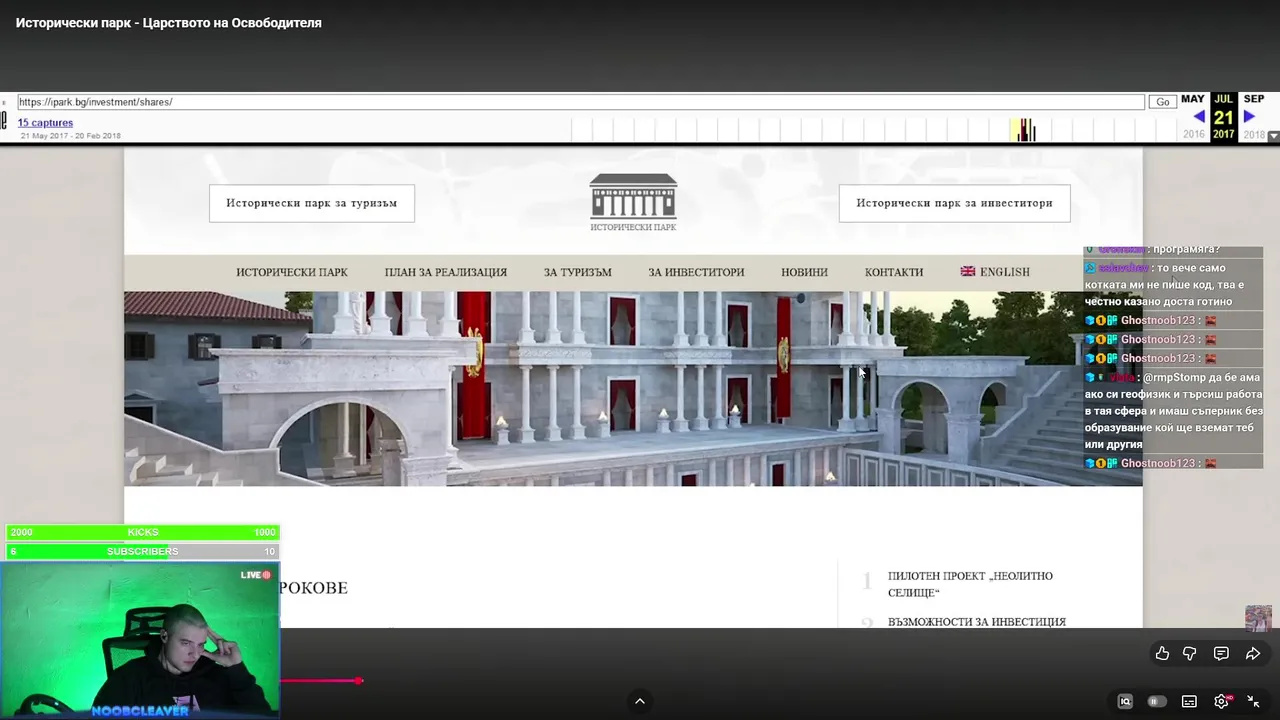Click the JUL 21 2017 date box
This screenshot has height=720, width=1280.
[1224, 117]
